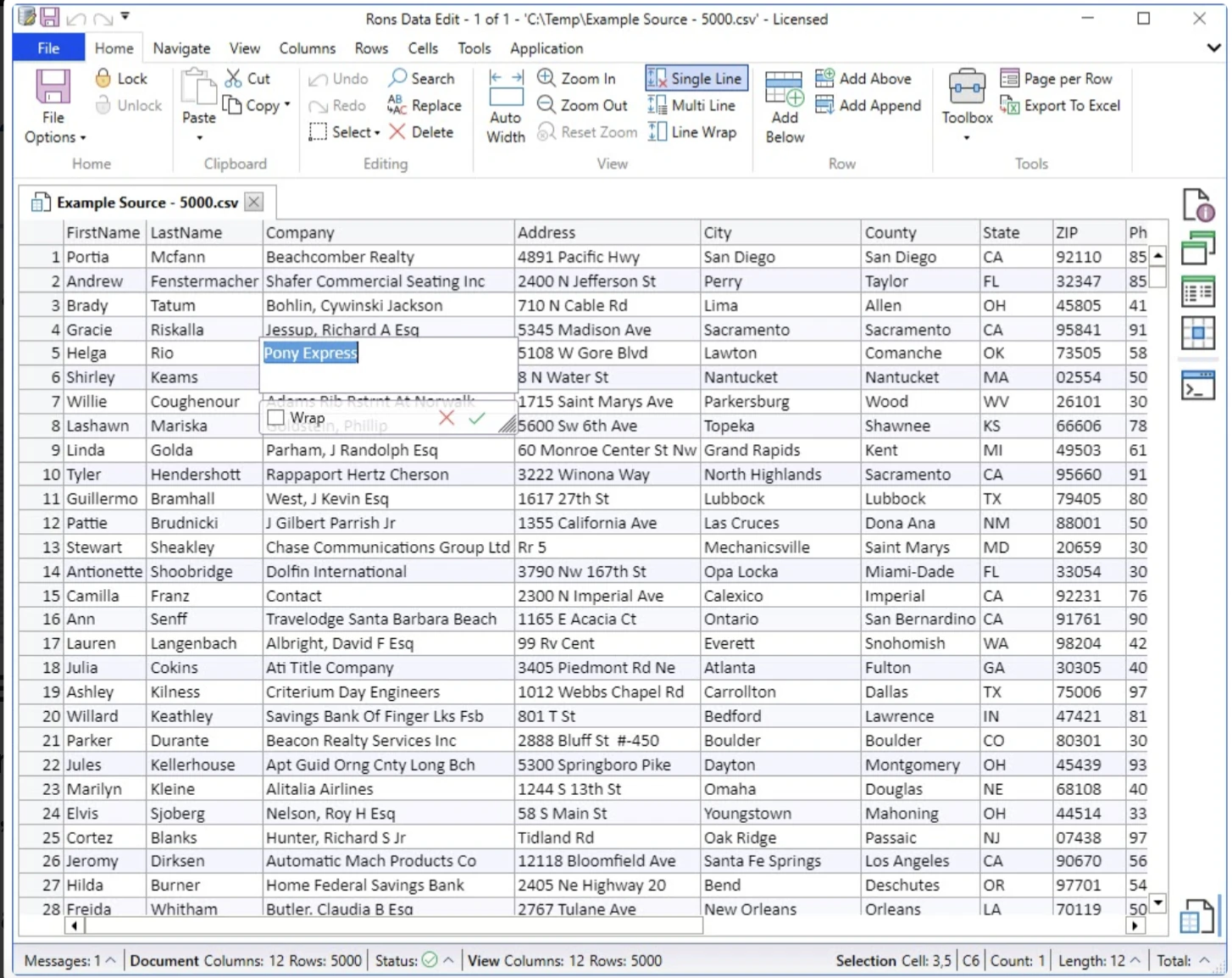Open Page per Row view
Viewport: 1232px width, 978px height.
coord(1056,79)
